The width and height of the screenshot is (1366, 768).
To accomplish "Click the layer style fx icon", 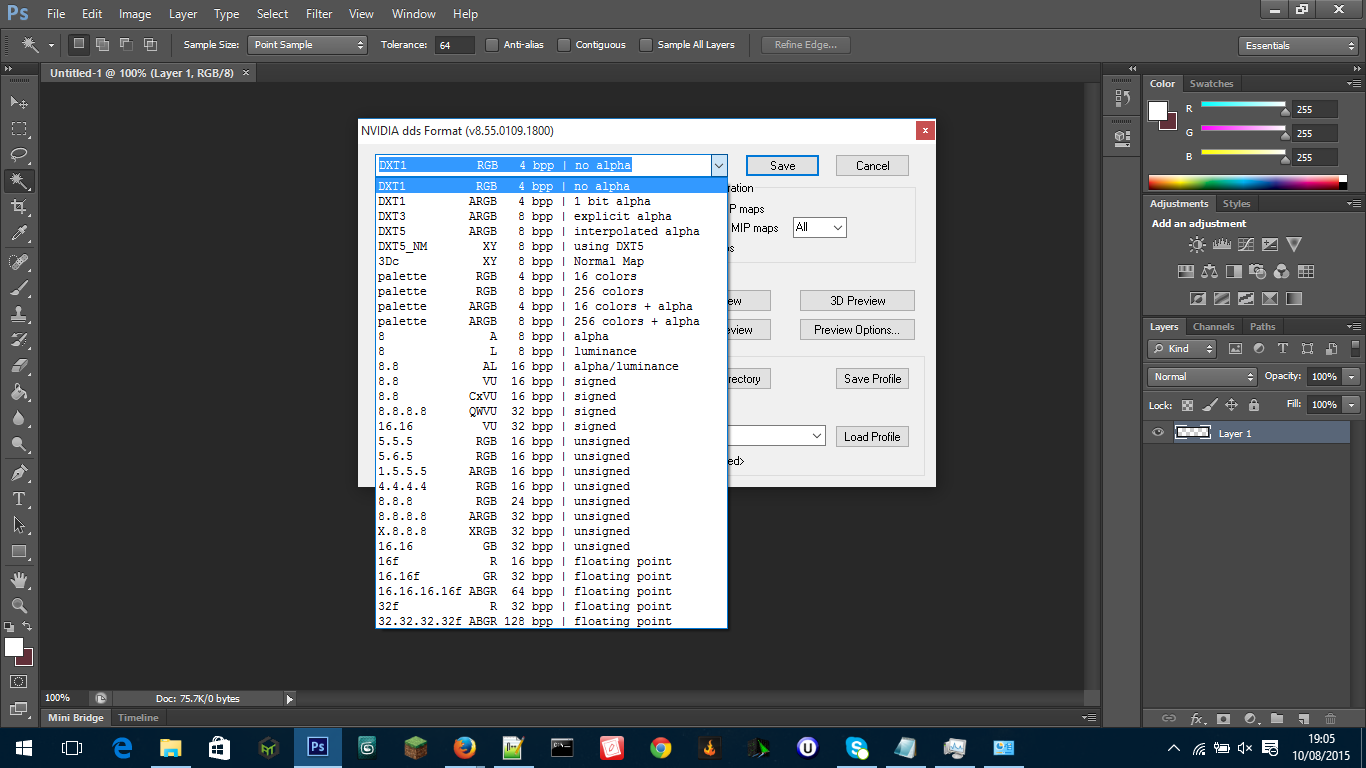I will 1197,718.
